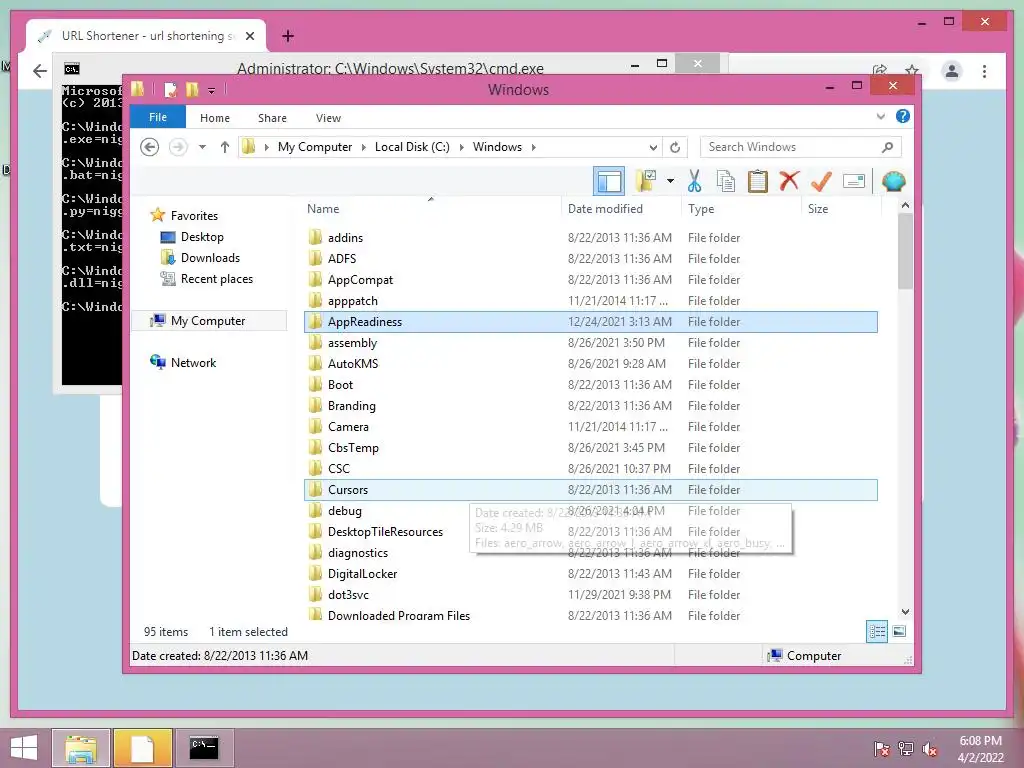Expand the ribbon with the chevron
This screenshot has height=768, width=1024.
point(880,117)
